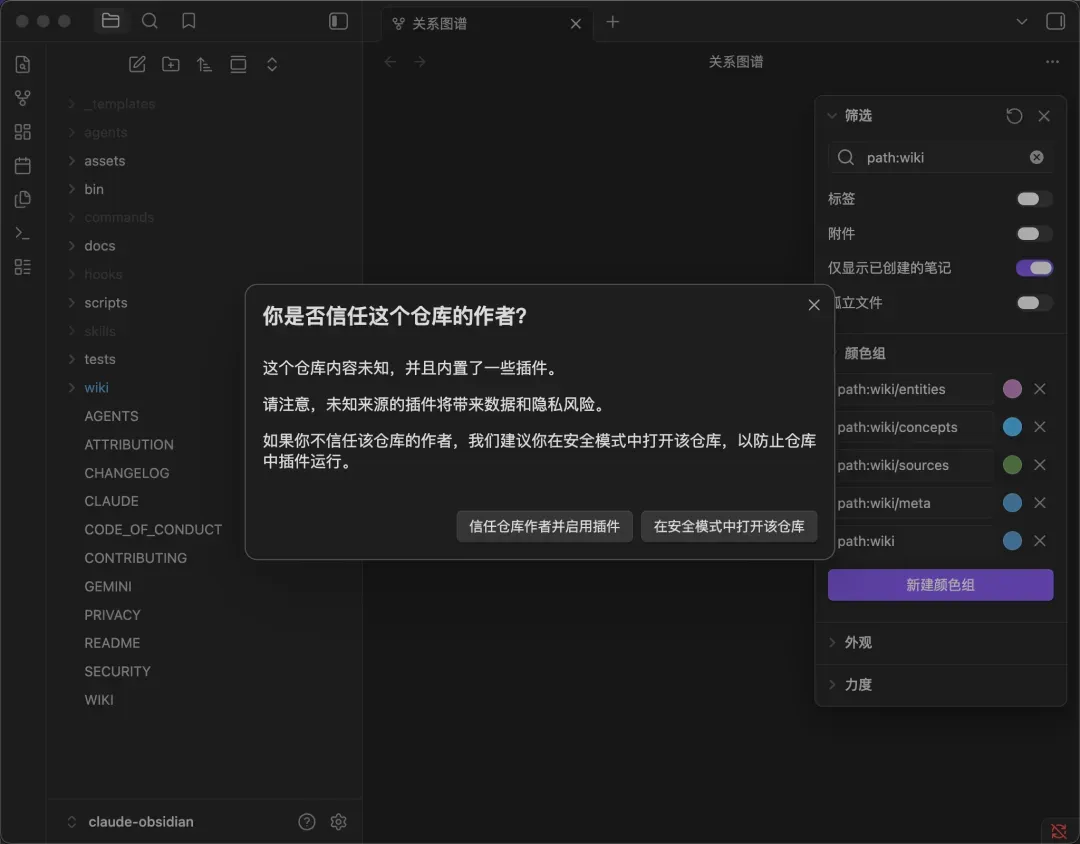
Task: Open the bookmarks icon
Action: point(188,21)
